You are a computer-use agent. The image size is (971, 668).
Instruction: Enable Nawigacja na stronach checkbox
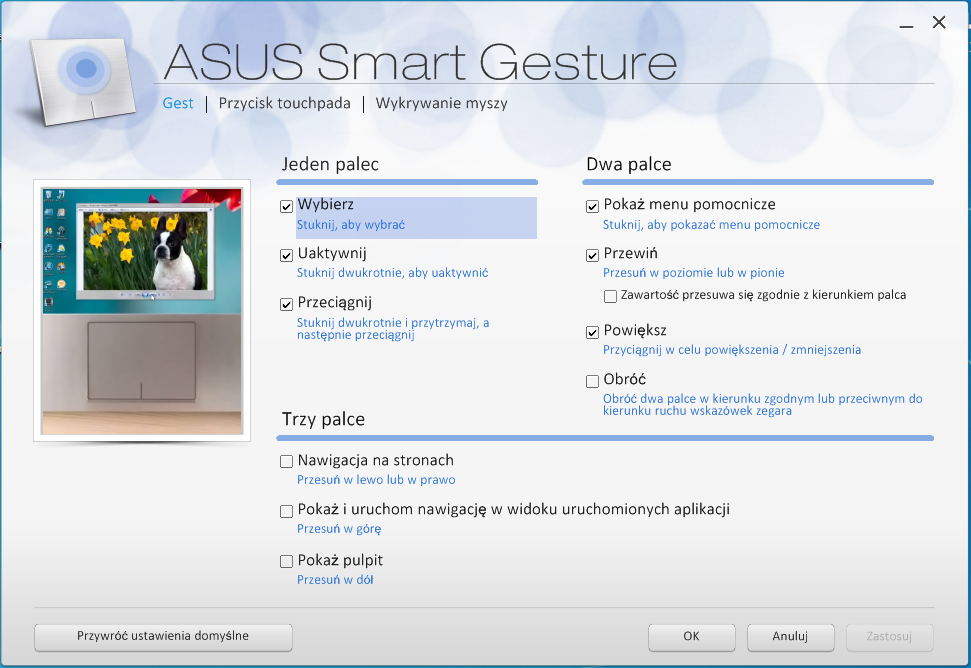pyautogui.click(x=286, y=461)
